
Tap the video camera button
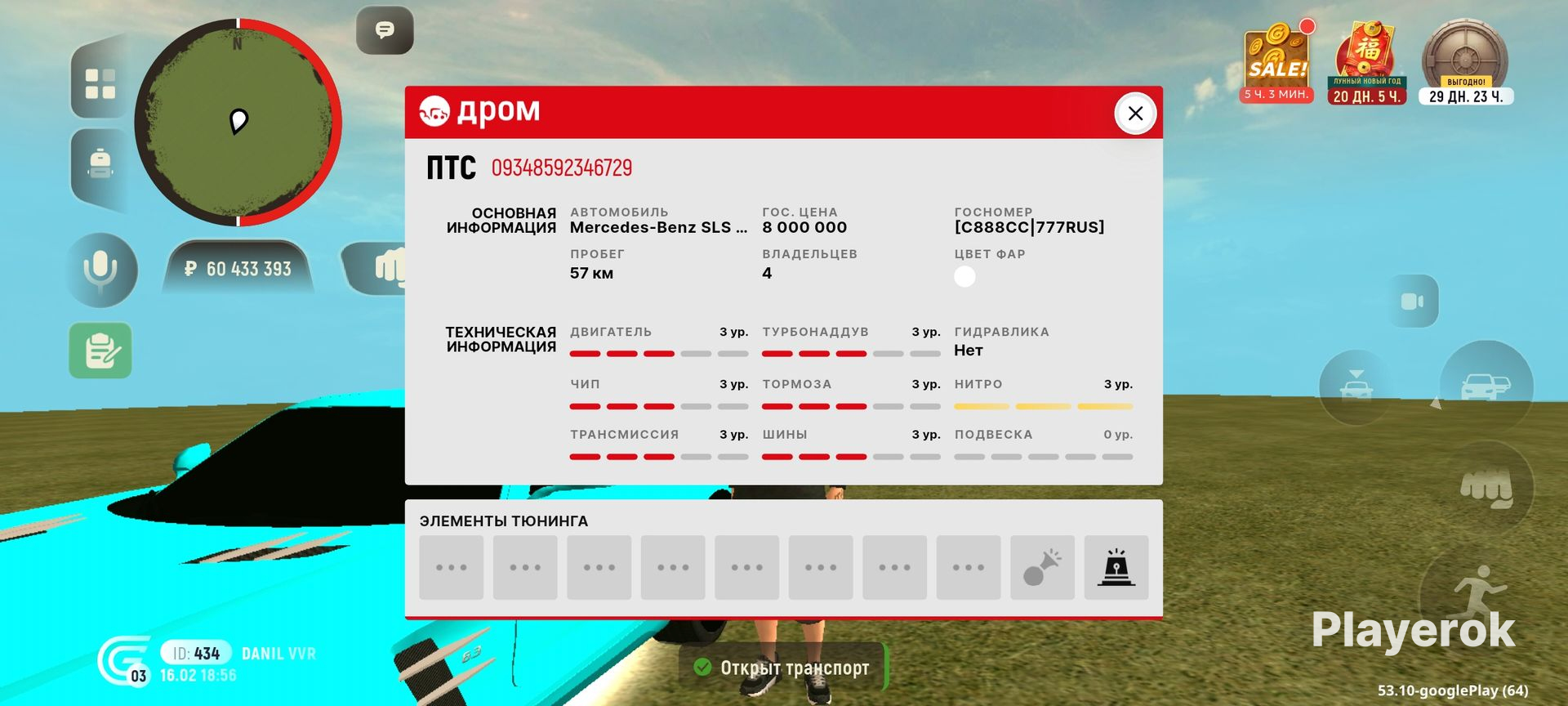point(1412,302)
